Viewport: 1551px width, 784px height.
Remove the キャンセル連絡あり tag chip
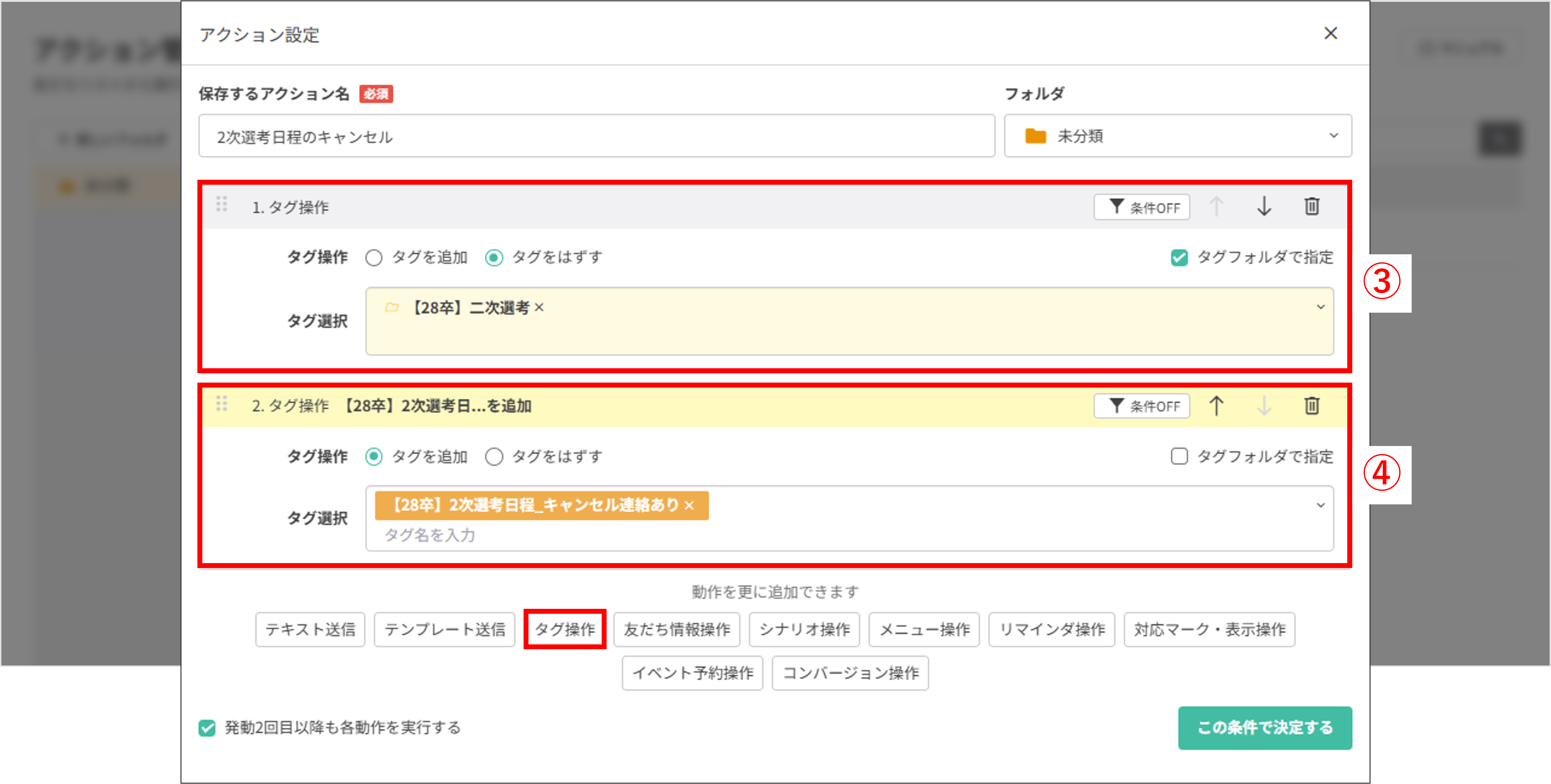[689, 505]
